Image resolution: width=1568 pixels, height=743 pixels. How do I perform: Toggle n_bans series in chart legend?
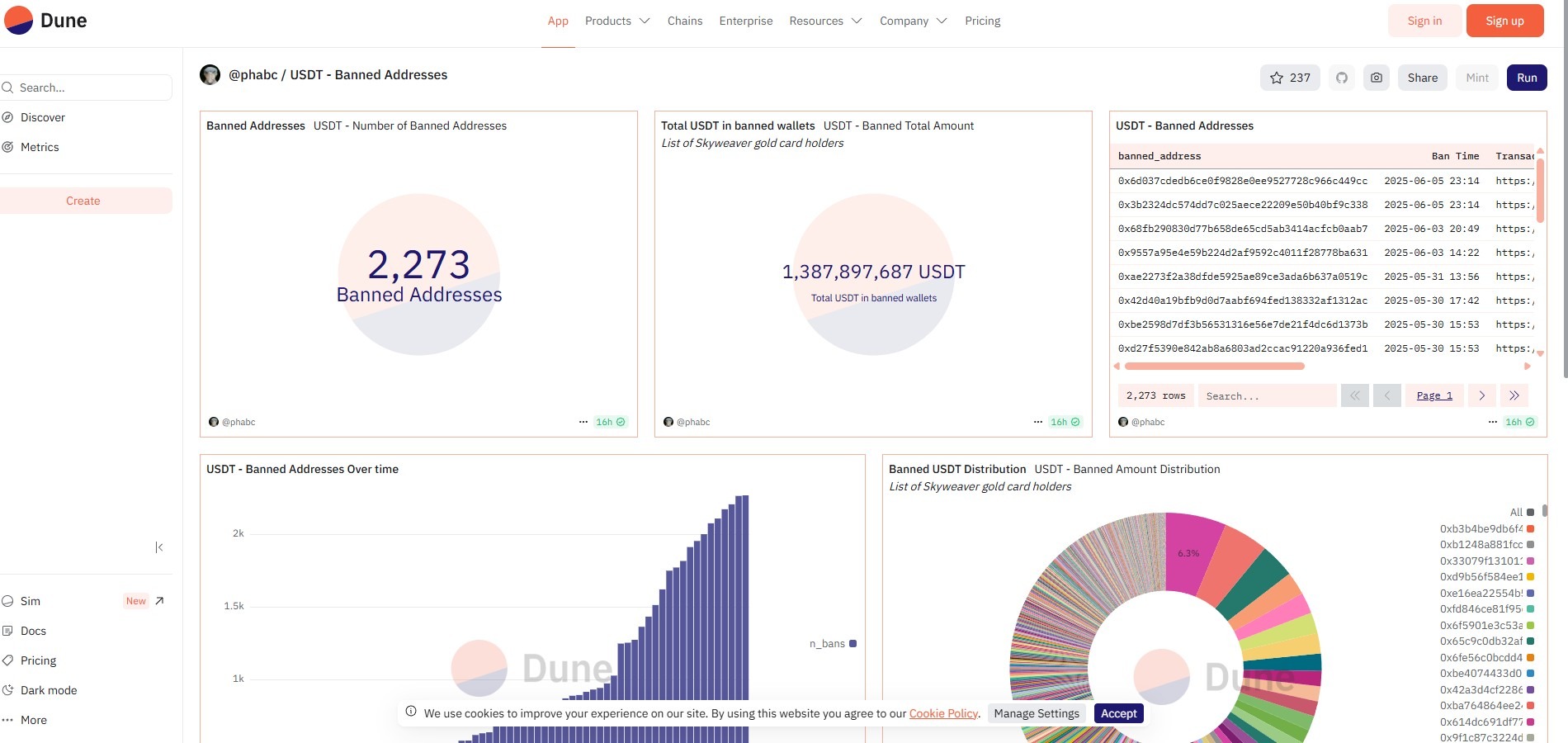(x=833, y=644)
